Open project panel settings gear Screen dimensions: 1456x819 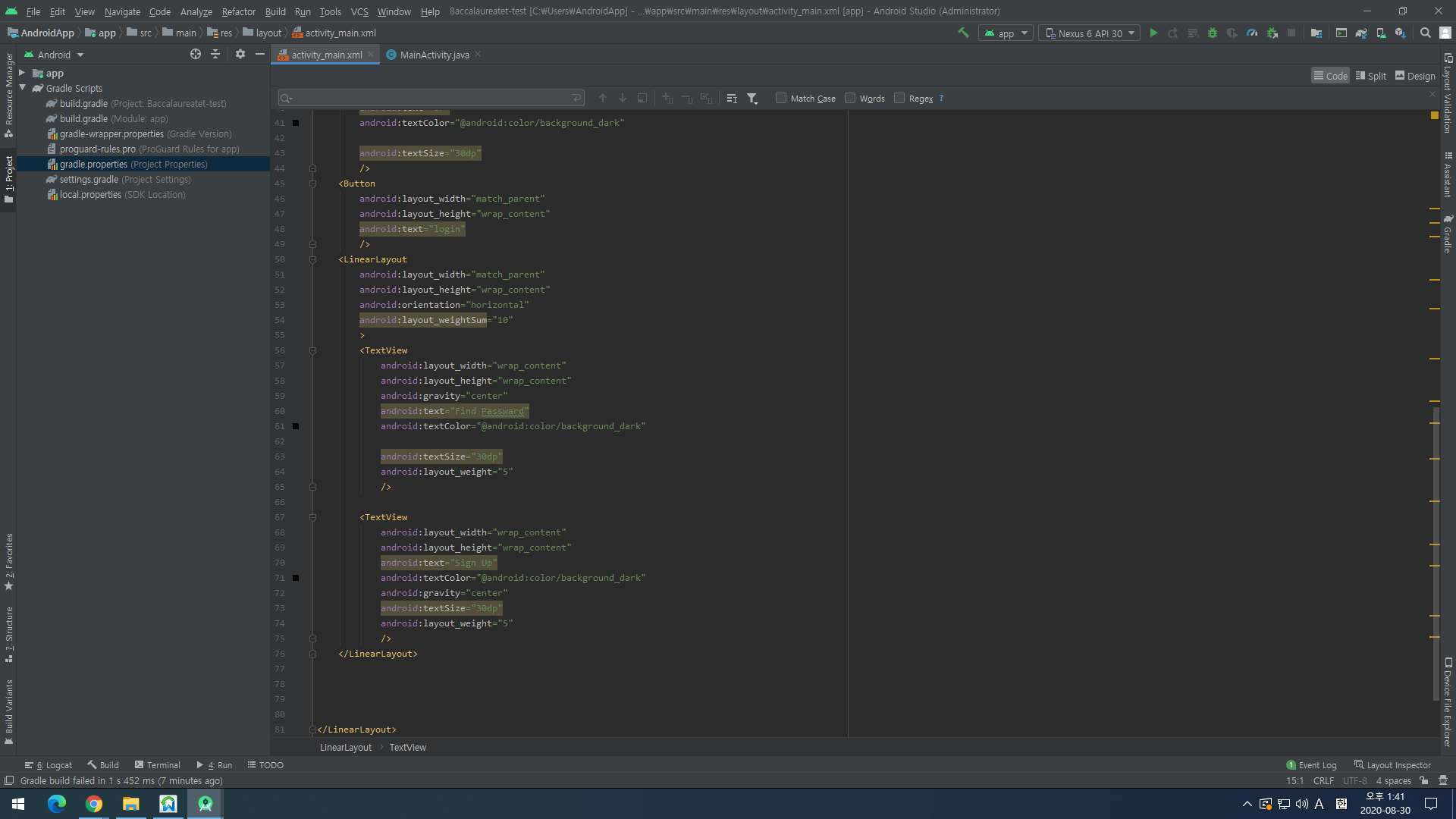240,55
